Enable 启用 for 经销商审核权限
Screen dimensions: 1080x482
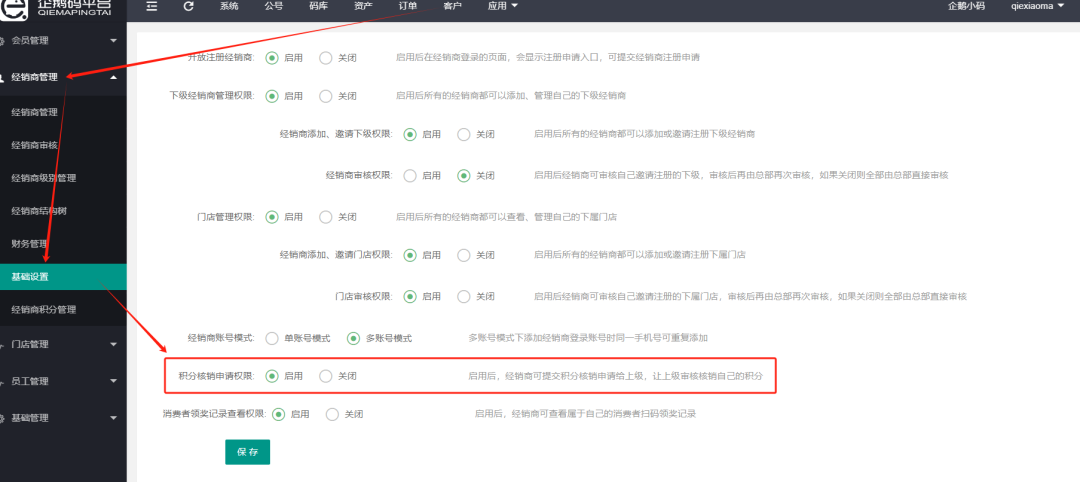point(410,175)
